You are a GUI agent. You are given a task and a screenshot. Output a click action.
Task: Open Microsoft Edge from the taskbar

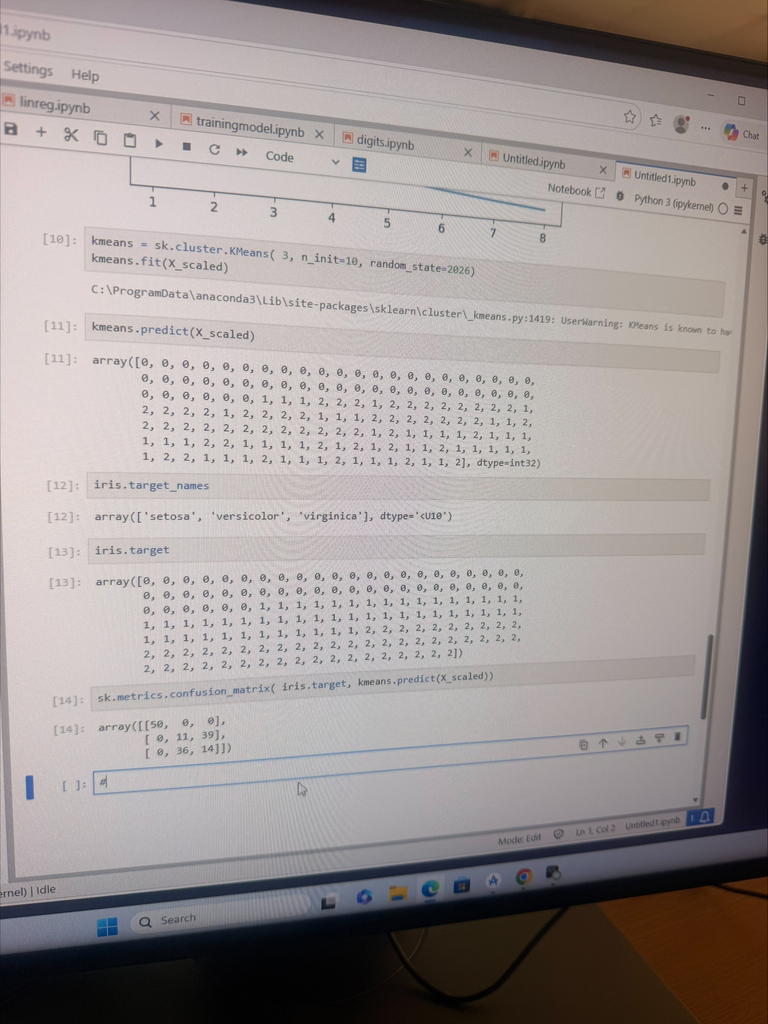pyautogui.click(x=430, y=889)
